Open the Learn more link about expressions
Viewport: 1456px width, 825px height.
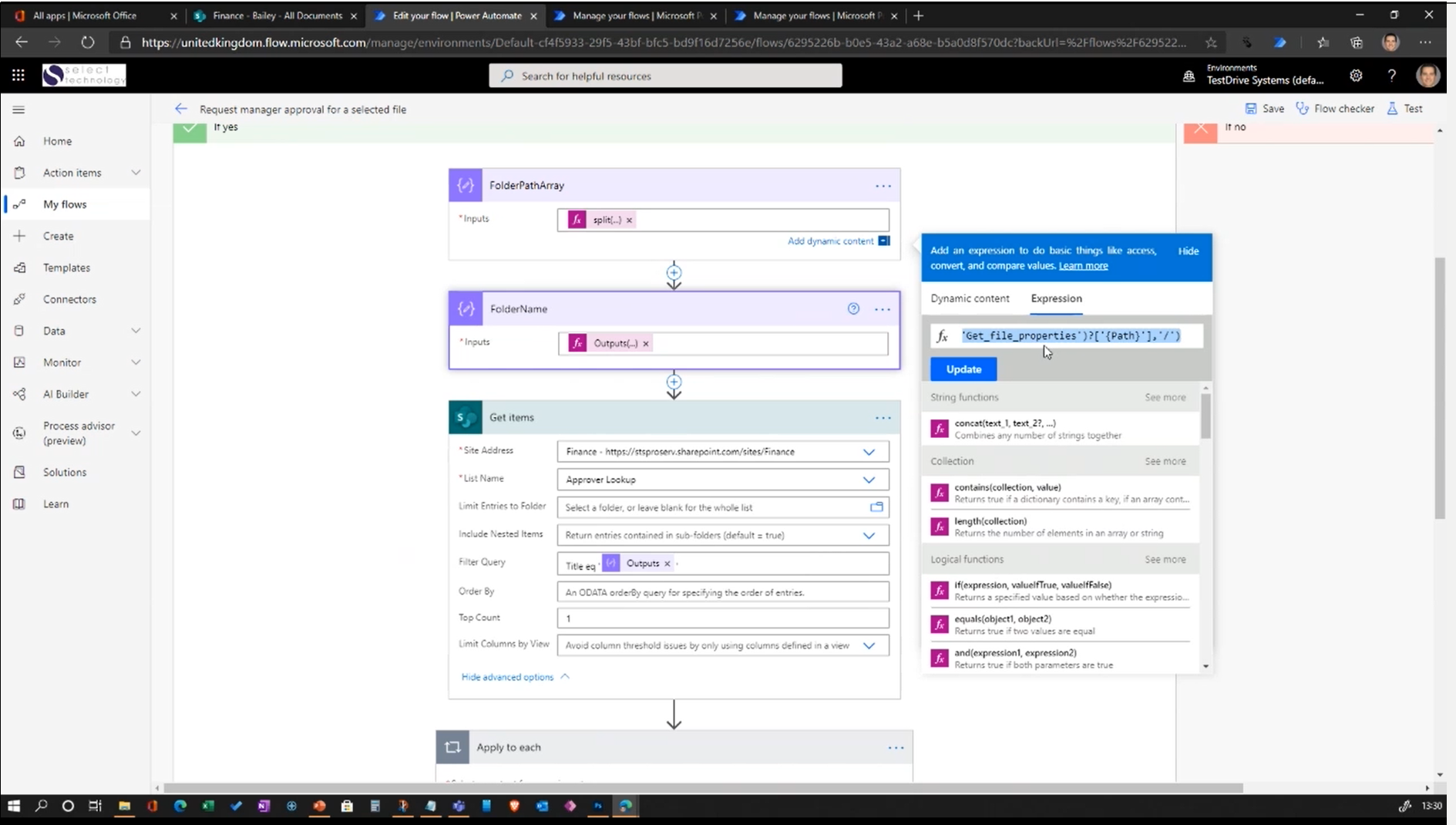click(1082, 265)
